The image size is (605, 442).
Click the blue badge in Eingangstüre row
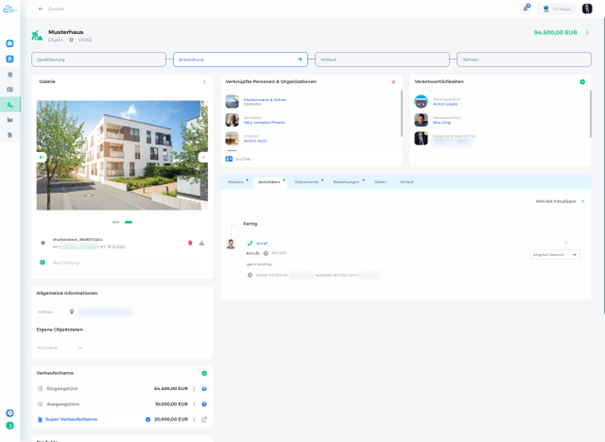(204, 388)
